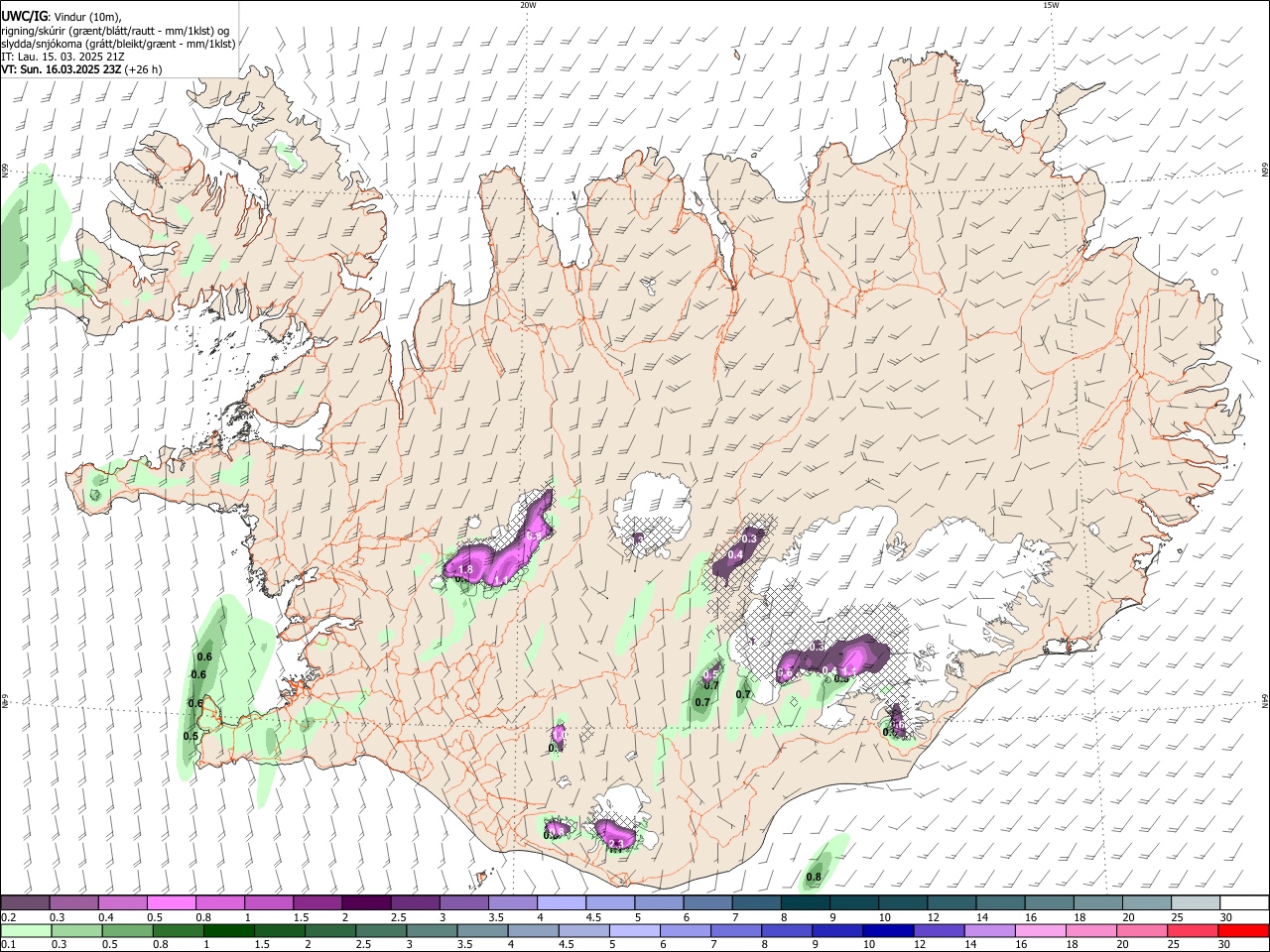Click the UWC/IG title heading
Viewport: 1270px width, 952px height.
[x=23, y=16]
